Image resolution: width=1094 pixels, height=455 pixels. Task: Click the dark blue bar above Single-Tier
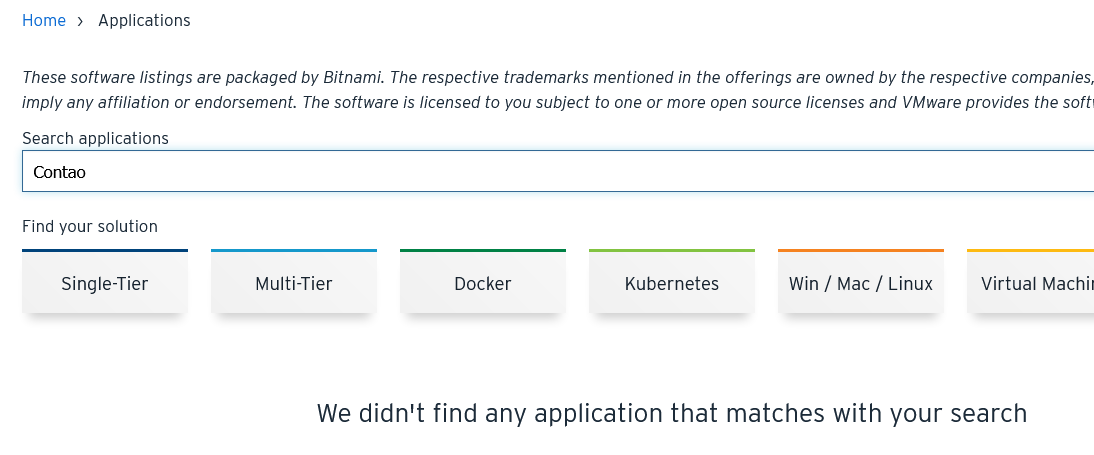click(105, 250)
